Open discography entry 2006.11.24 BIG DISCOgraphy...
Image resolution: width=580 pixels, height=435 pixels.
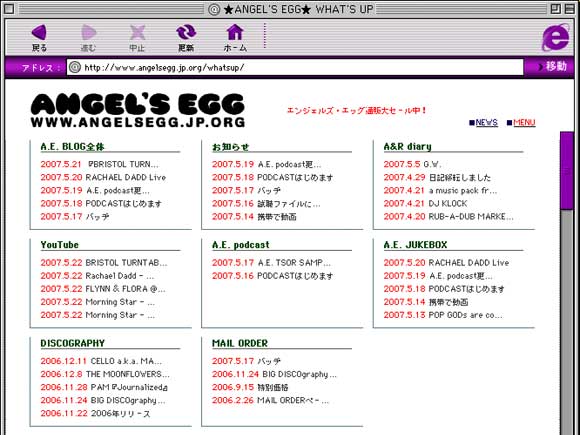pyautogui.click(x=103, y=400)
